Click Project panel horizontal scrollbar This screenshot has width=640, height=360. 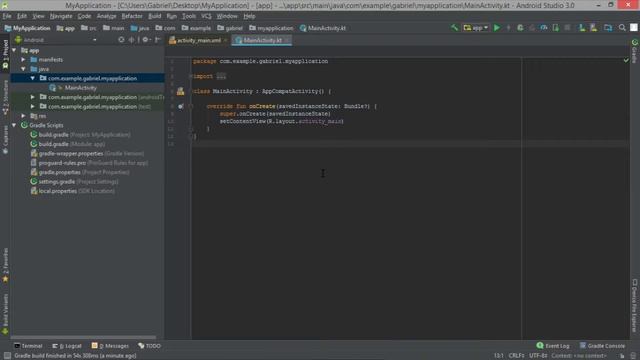tap(84, 338)
